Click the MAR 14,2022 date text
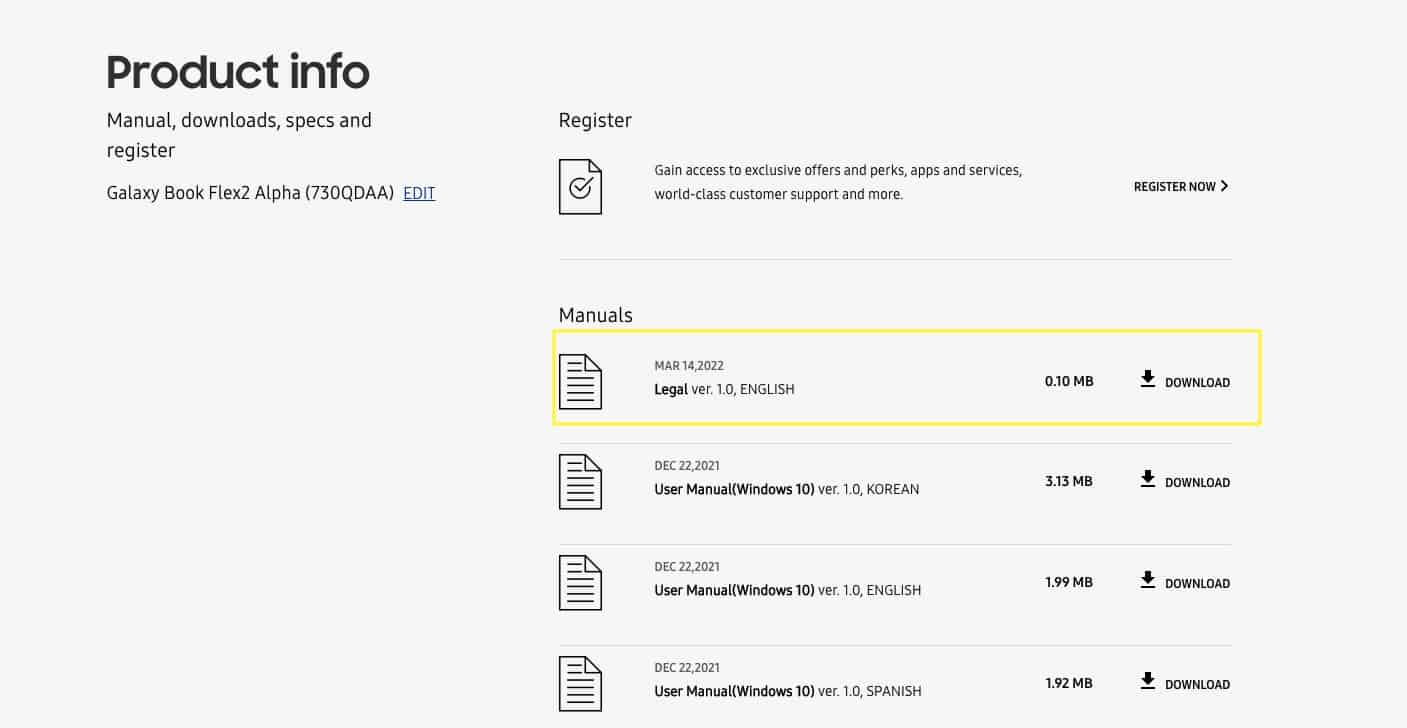 pos(689,366)
